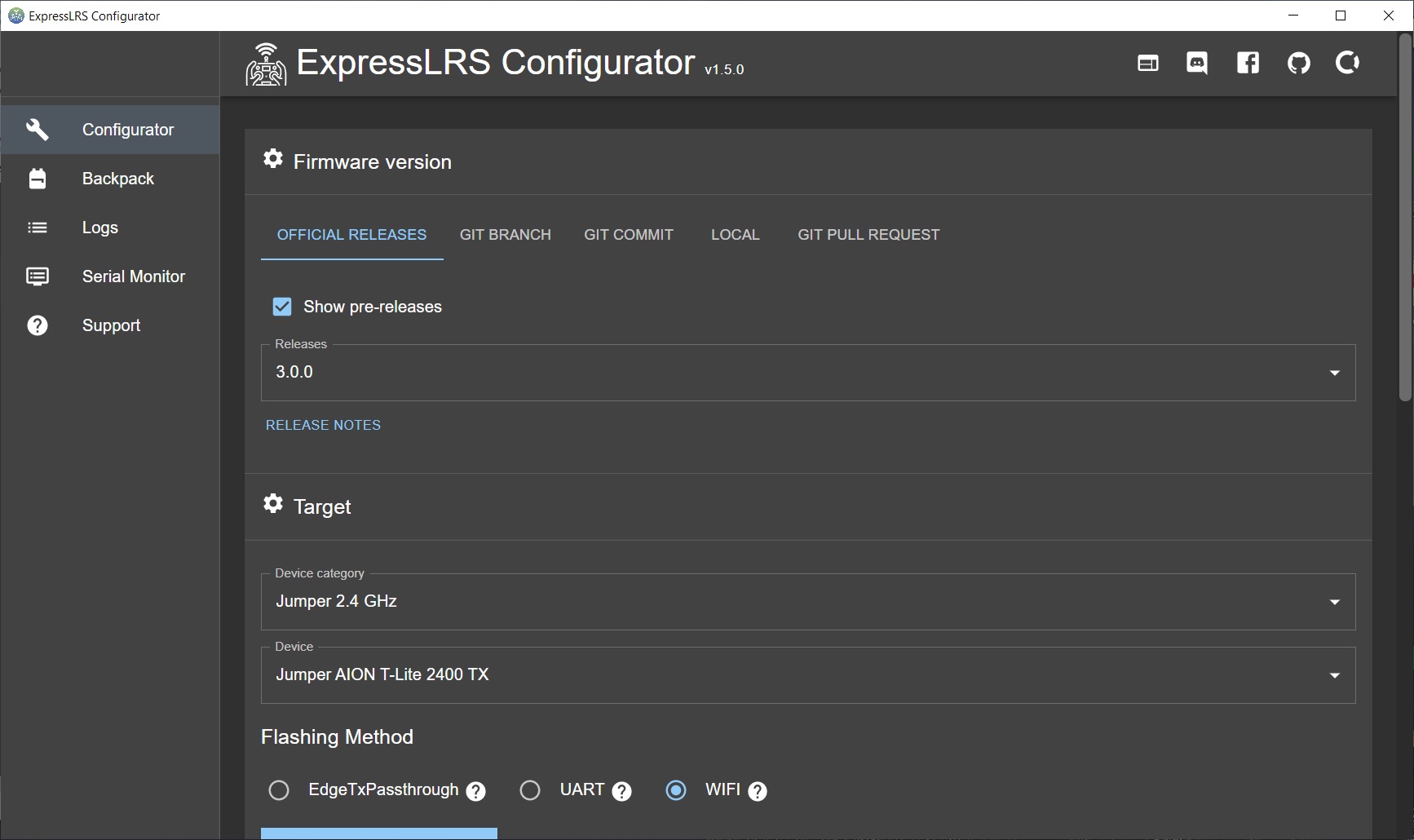Switch to Git Pull Request tab
The width and height of the screenshot is (1414, 840).
[x=868, y=235]
